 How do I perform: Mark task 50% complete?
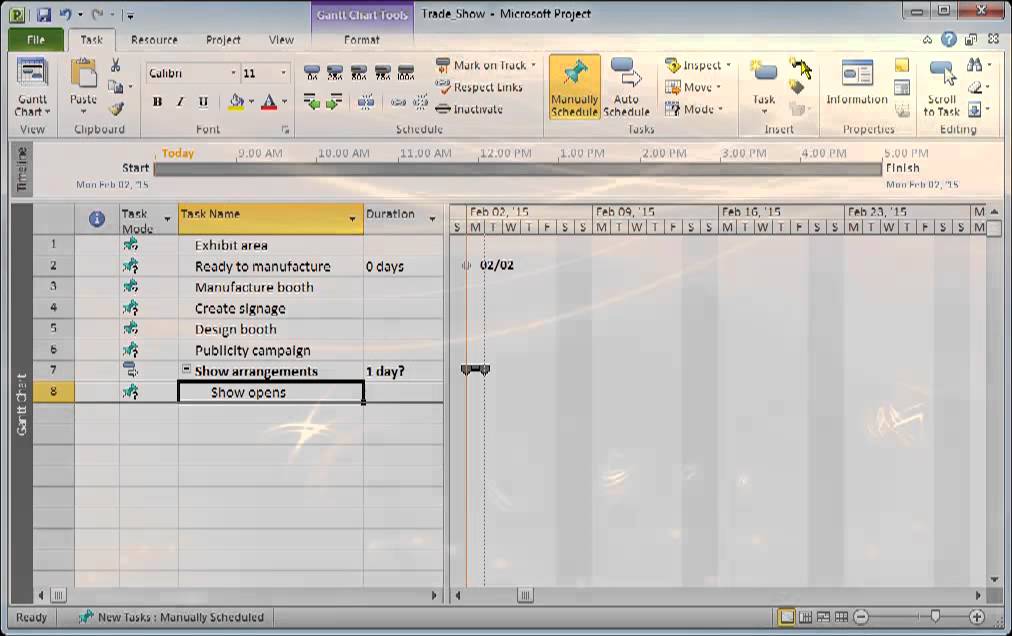(x=359, y=72)
